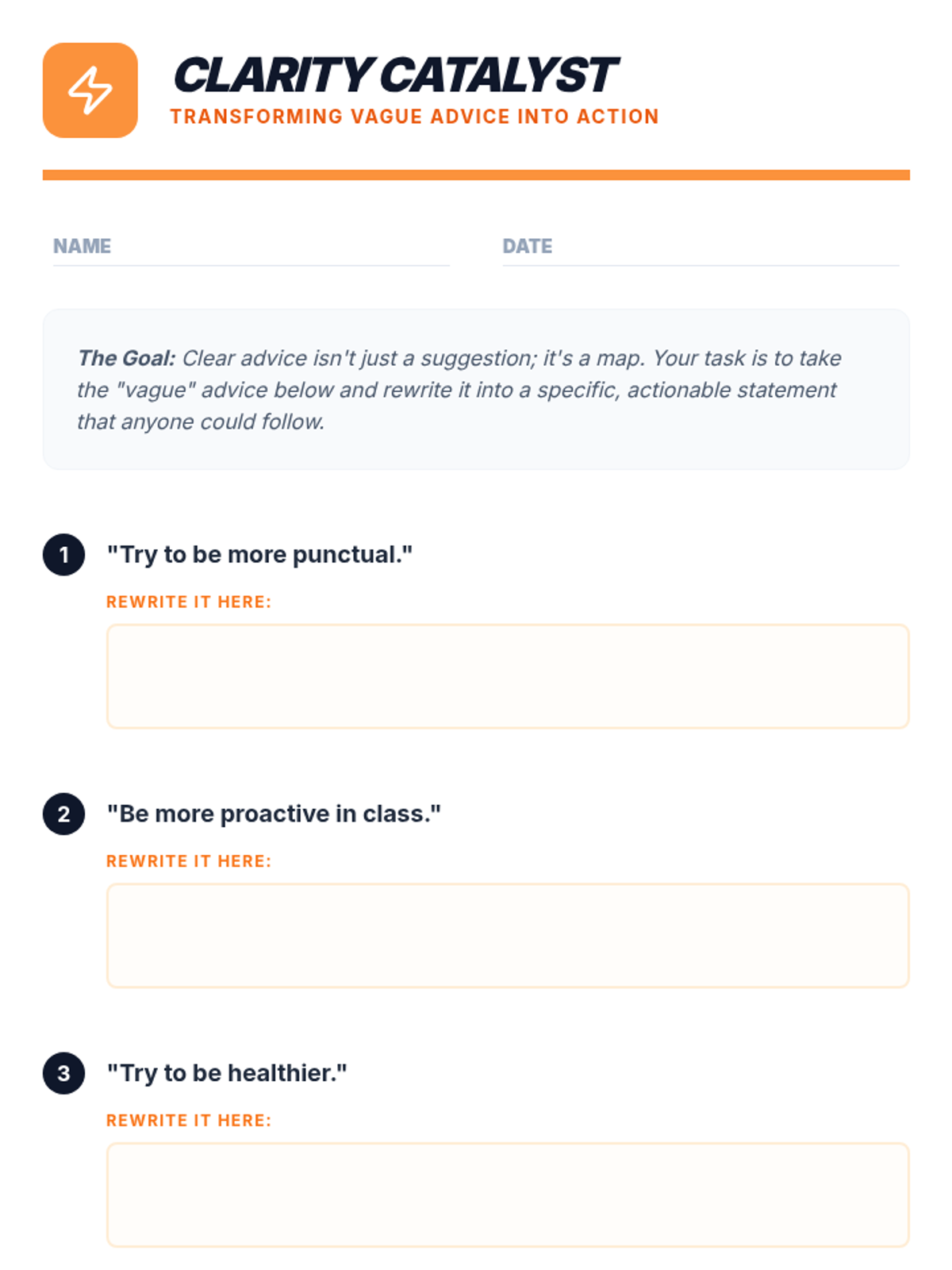The height and width of the screenshot is (1270, 952).
Task: Click the first Rewrite It Here label
Action: pyautogui.click(x=189, y=602)
